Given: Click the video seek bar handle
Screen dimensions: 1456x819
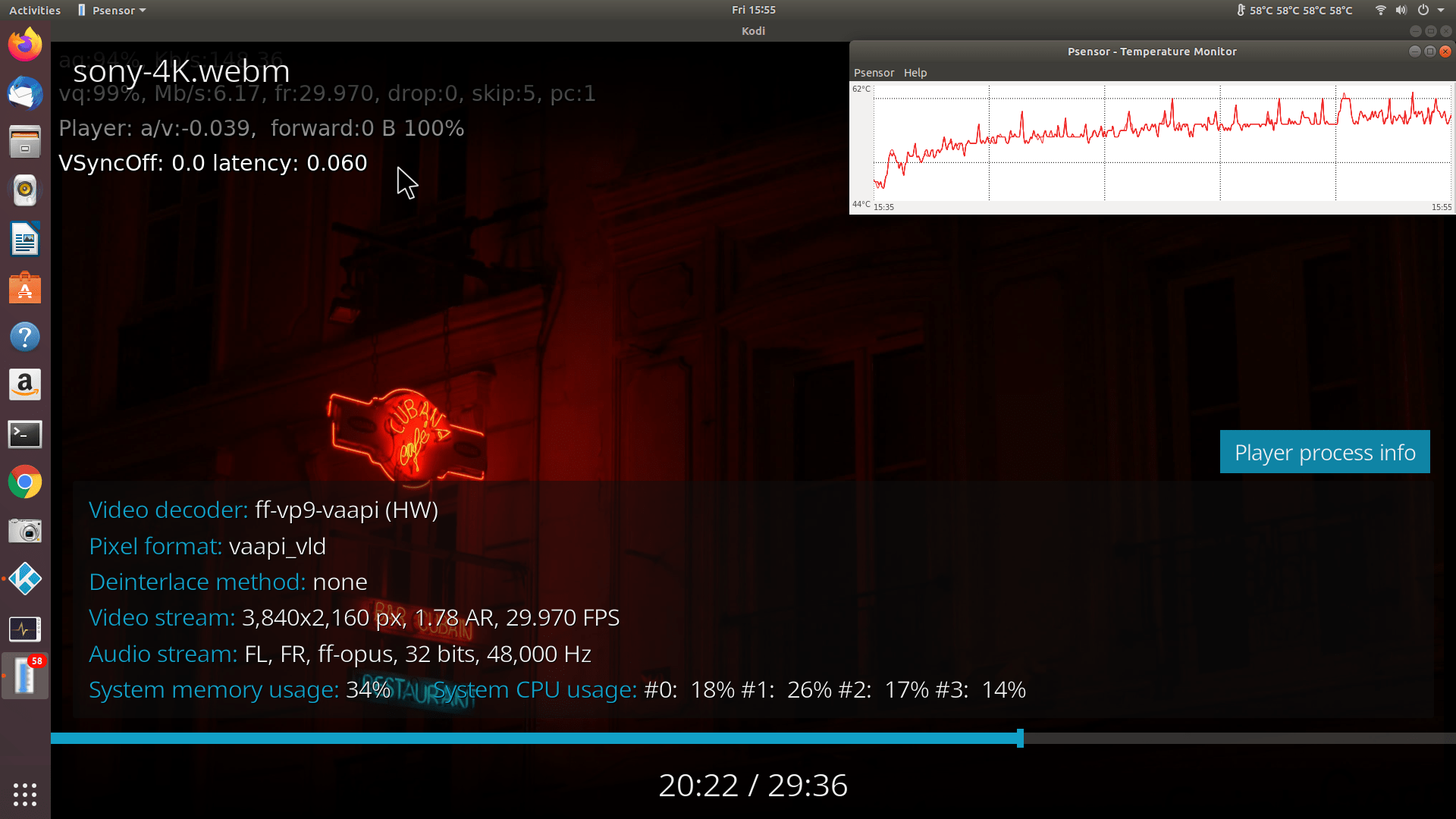Looking at the screenshot, I should tap(1020, 738).
